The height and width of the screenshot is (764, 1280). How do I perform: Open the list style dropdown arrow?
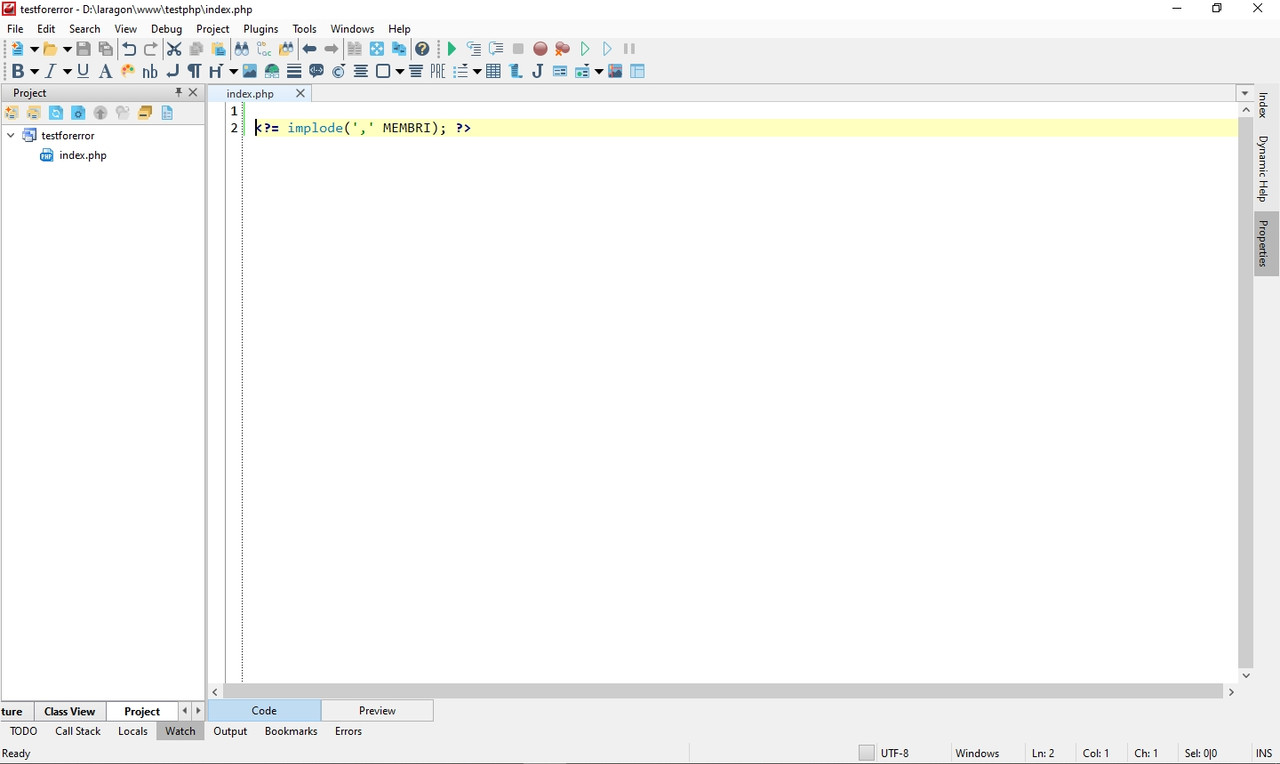[x=477, y=71]
